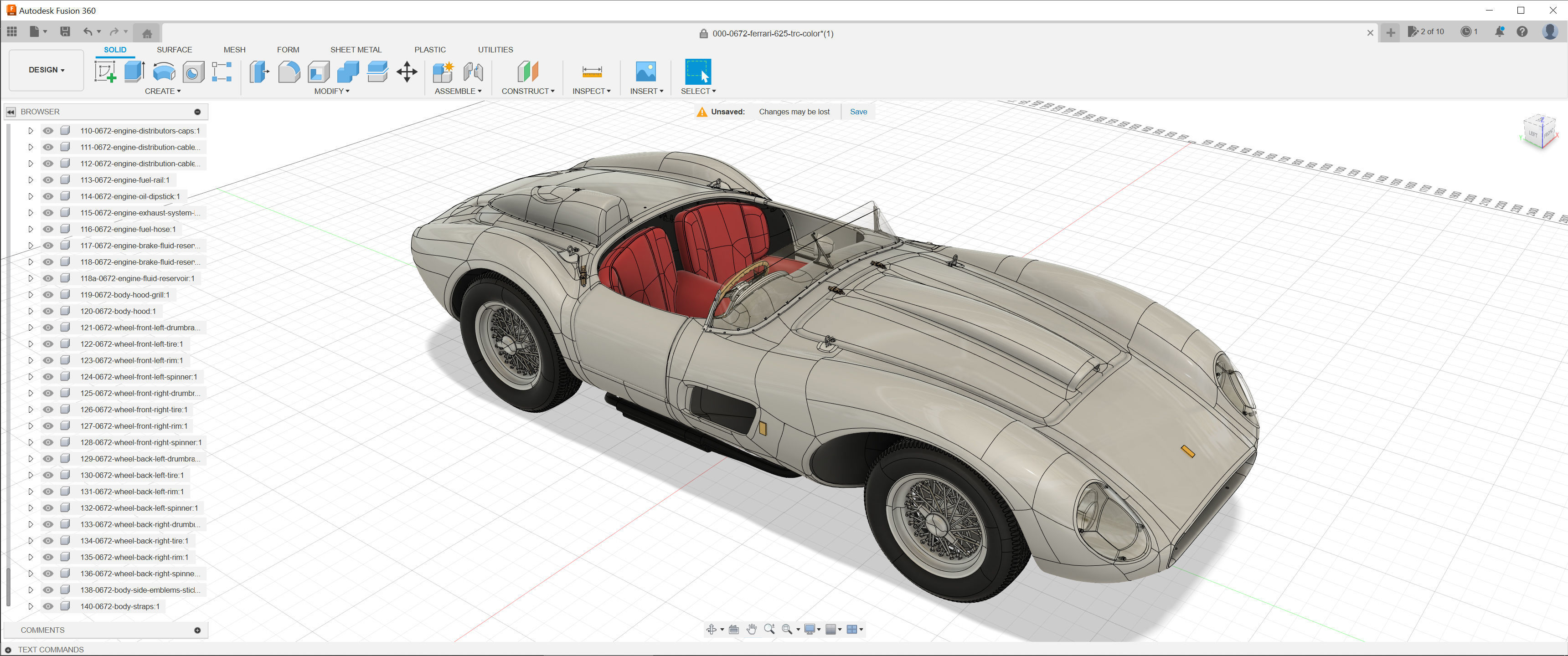Select the Create Sketch tool

(x=105, y=72)
